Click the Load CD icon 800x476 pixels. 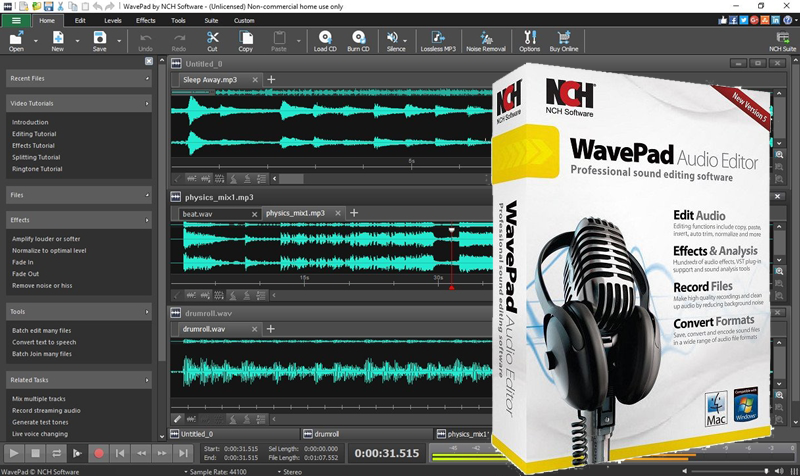click(325, 41)
